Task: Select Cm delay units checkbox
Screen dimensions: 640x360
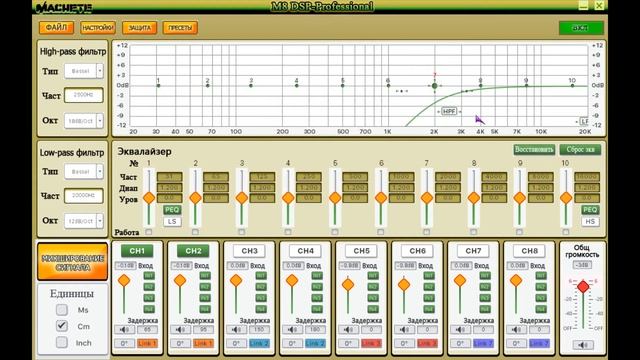Action: pos(62,326)
